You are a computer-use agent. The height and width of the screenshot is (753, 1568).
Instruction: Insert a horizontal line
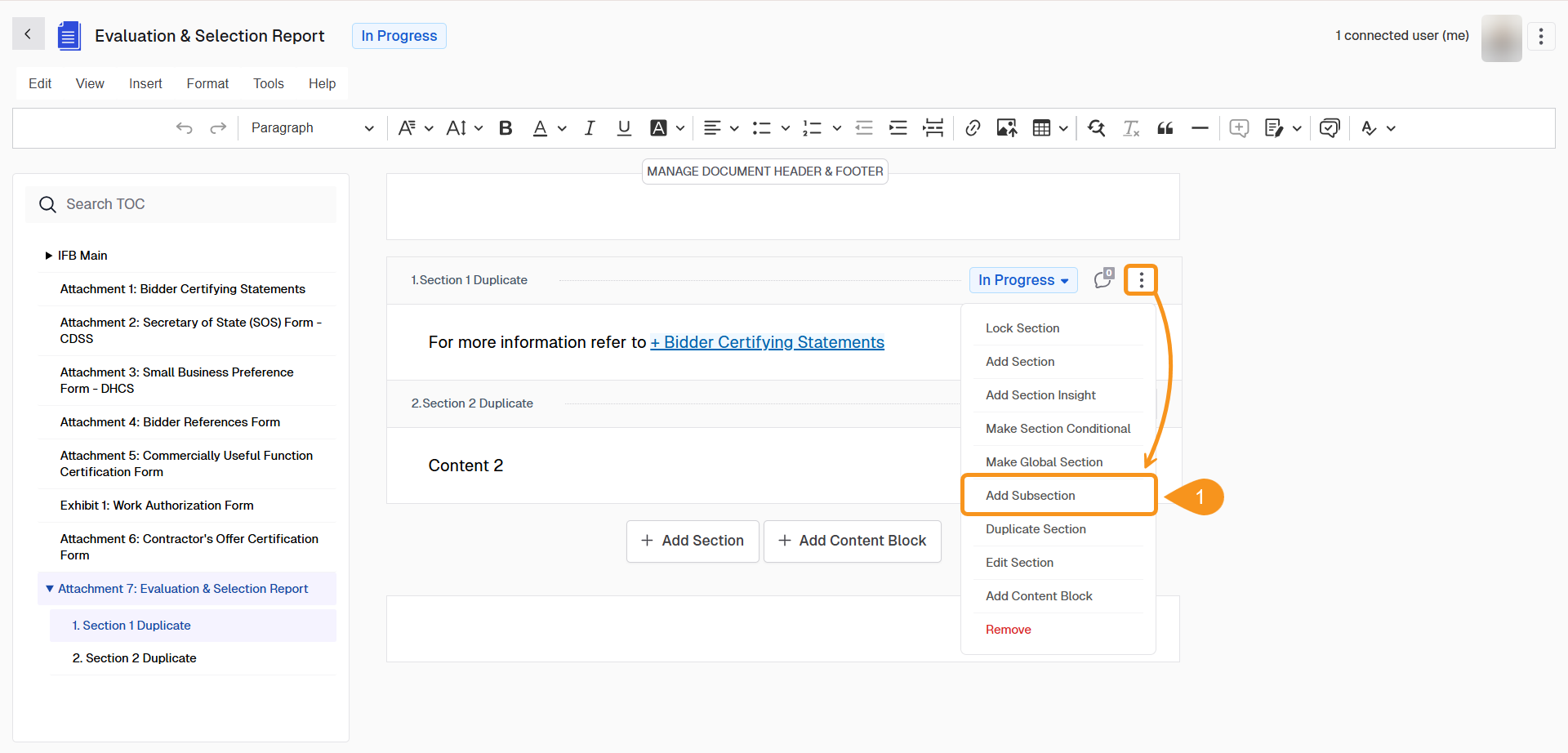[1200, 127]
